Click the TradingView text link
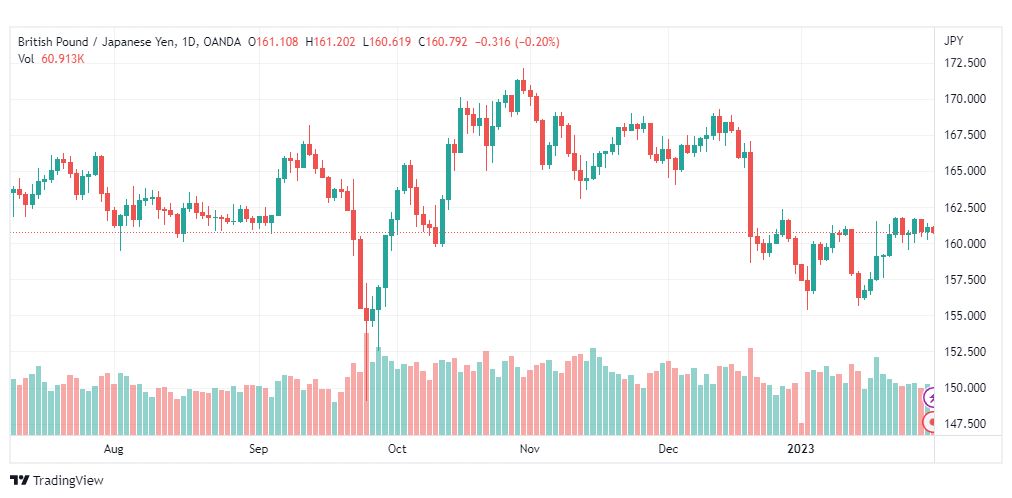Viewport: 1012px width, 498px height. (68, 481)
